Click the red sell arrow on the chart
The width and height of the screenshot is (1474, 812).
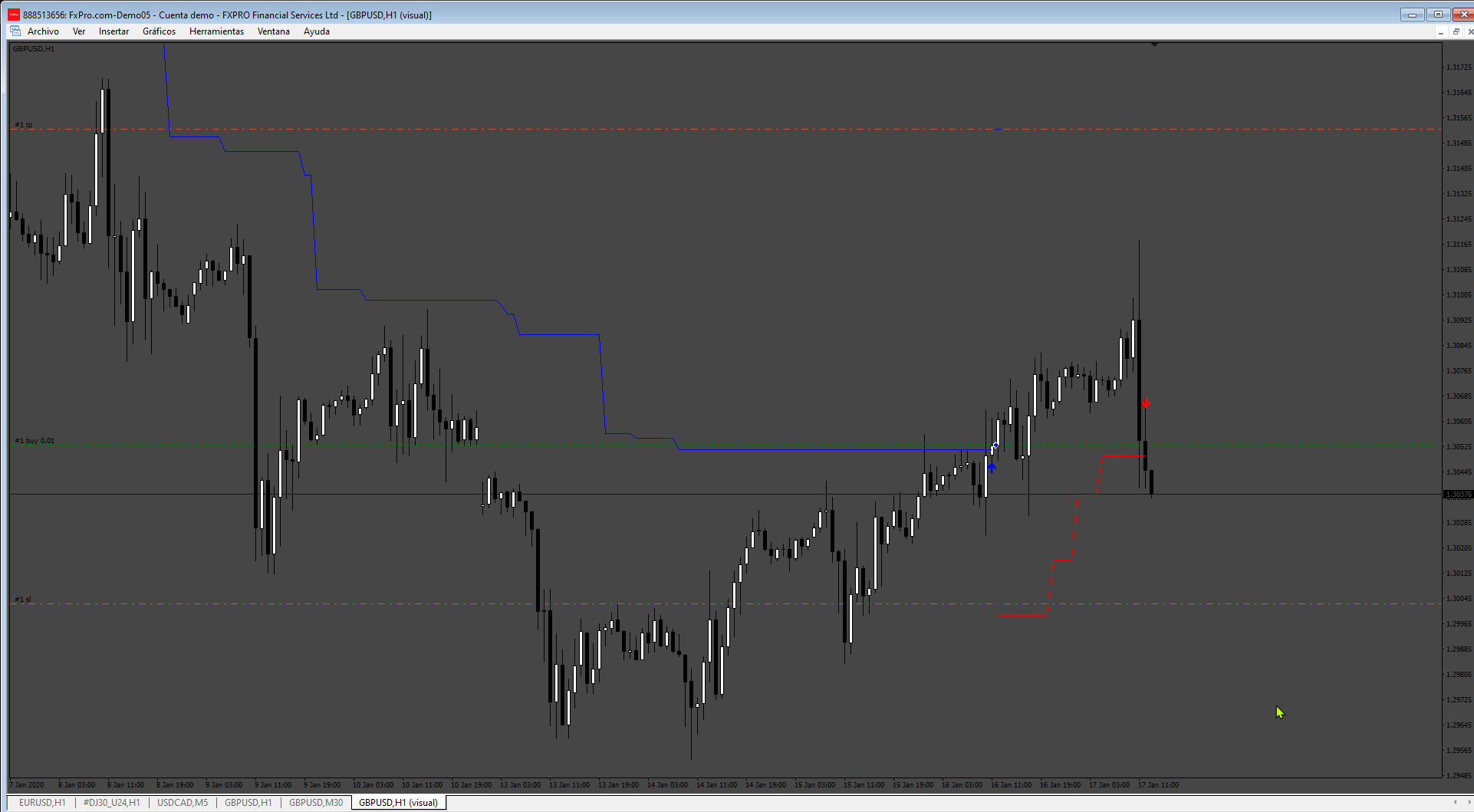(1146, 403)
